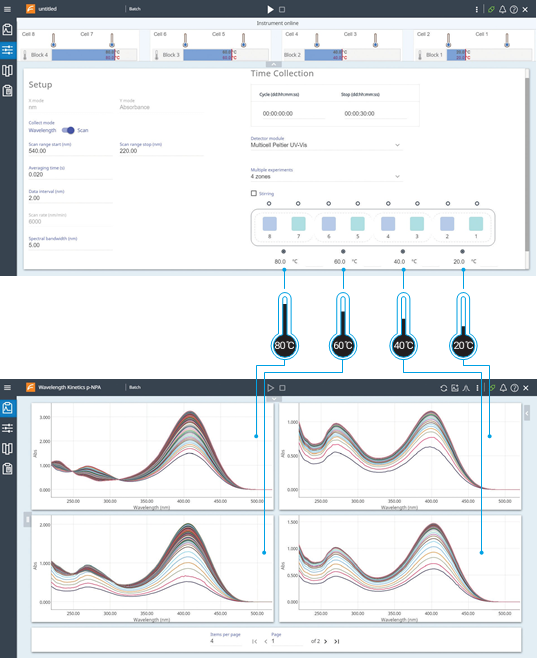Open notifications bell in Wavelength Kinetics window

tap(503, 388)
